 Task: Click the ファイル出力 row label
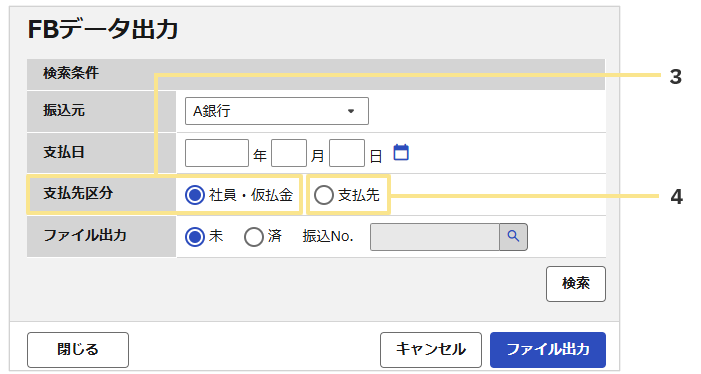[85, 235]
